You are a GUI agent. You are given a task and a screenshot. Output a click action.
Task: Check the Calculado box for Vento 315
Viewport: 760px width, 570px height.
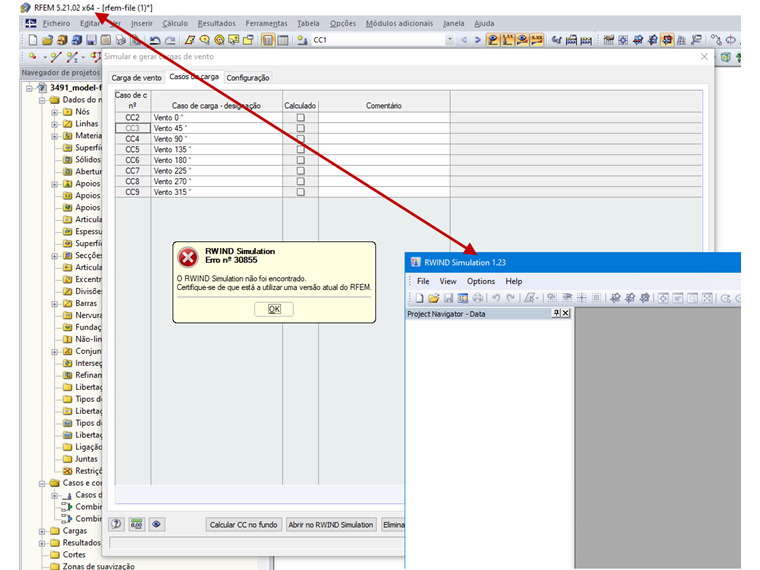coord(301,192)
